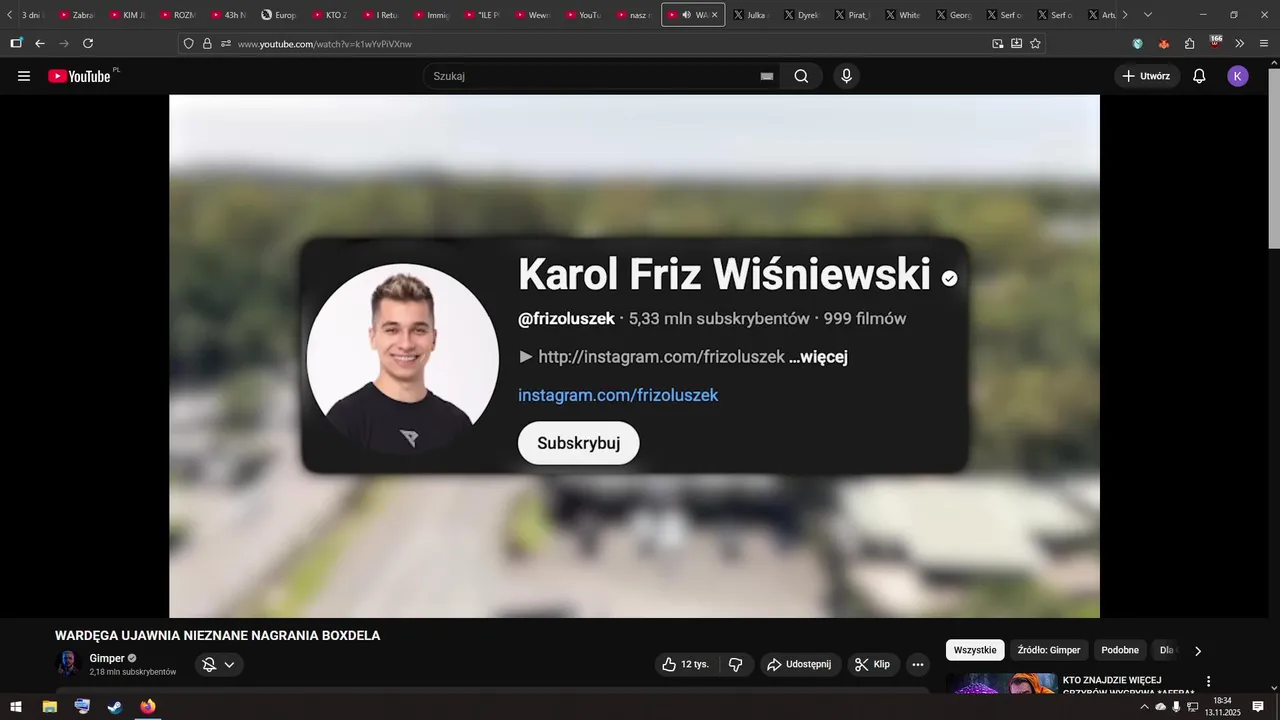Click the search magnifier button
This screenshot has height=720, width=1280.
tap(801, 76)
